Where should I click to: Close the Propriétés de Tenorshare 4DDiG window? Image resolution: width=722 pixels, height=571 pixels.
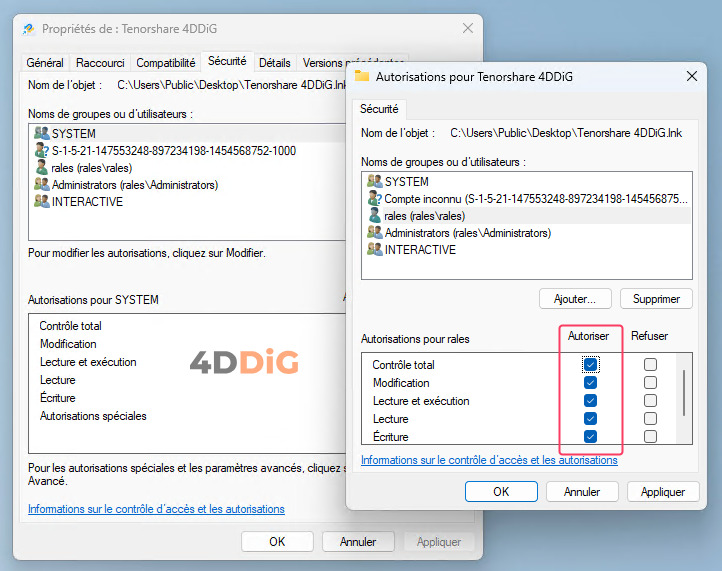point(468,29)
